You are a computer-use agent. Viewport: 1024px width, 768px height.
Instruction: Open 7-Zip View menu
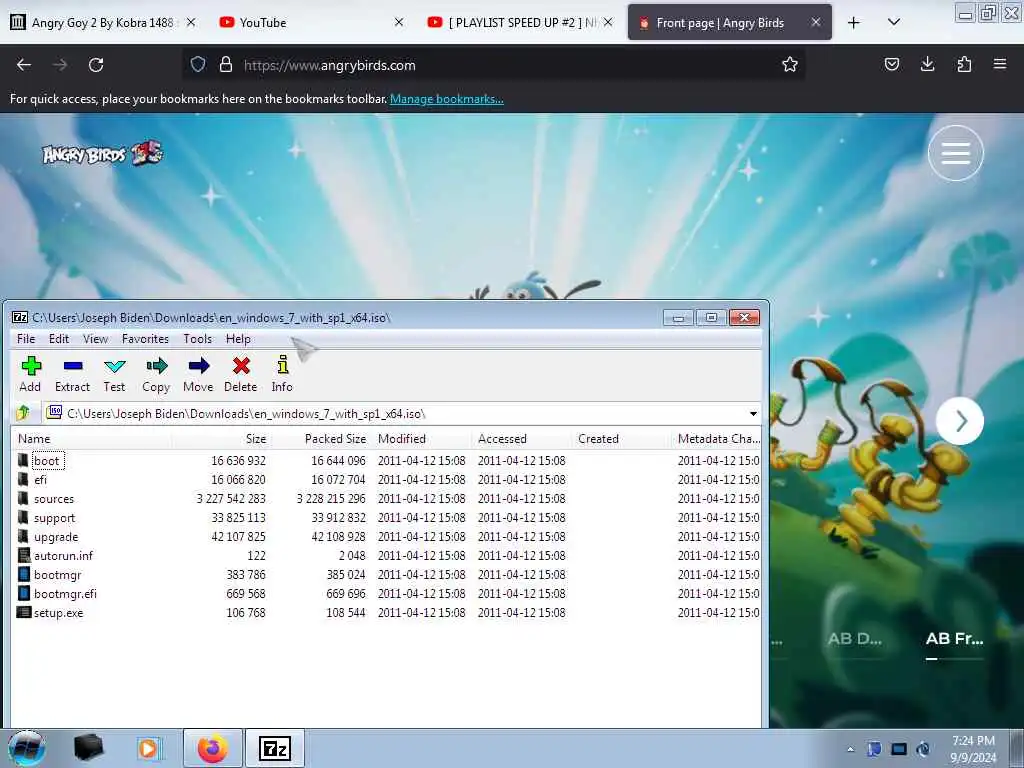[95, 339]
